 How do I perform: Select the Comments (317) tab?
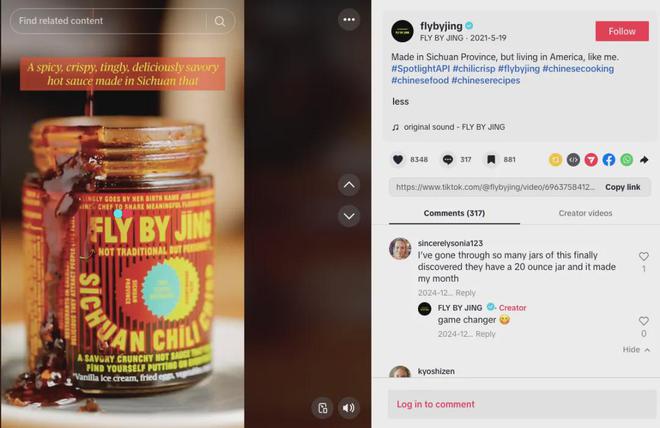(x=454, y=213)
